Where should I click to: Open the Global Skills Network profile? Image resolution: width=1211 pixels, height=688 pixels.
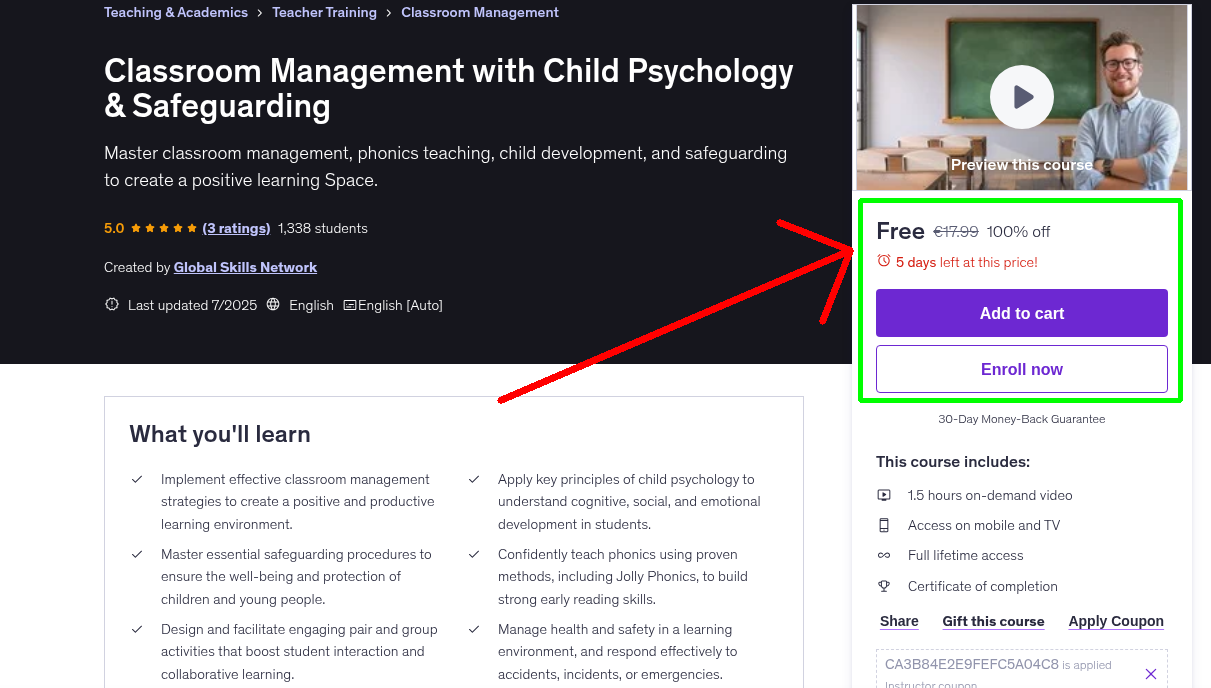coord(245,267)
